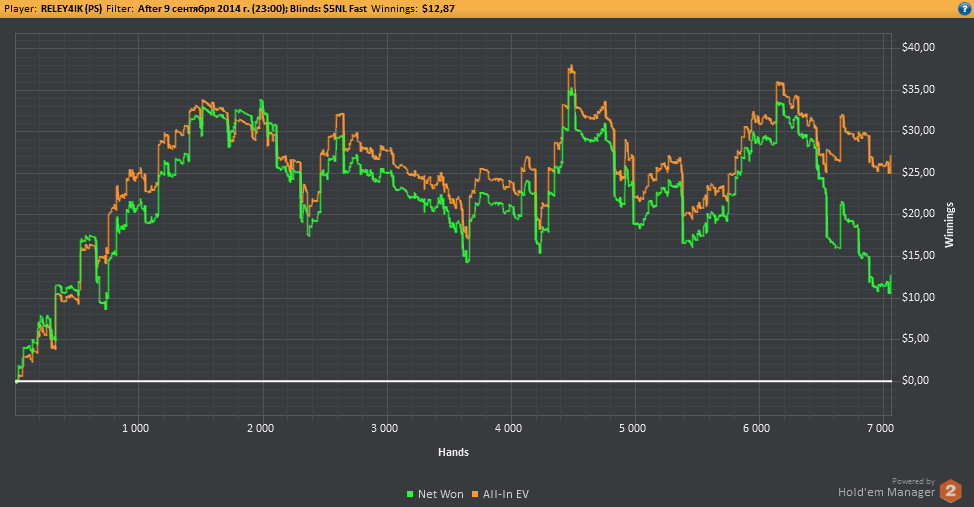Click the Blinds $5NL Fast filter text
Image resolution: width=974 pixels, height=507 pixels.
(x=328, y=9)
